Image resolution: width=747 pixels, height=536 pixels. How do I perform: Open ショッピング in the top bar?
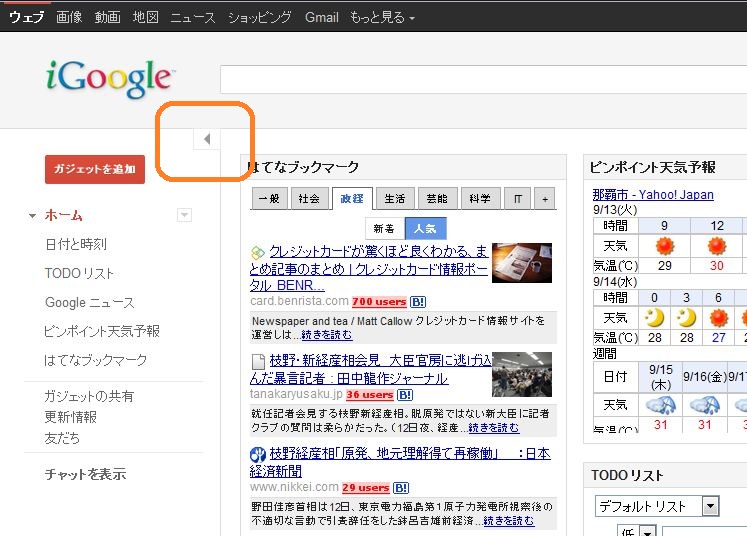pyautogui.click(x=260, y=18)
